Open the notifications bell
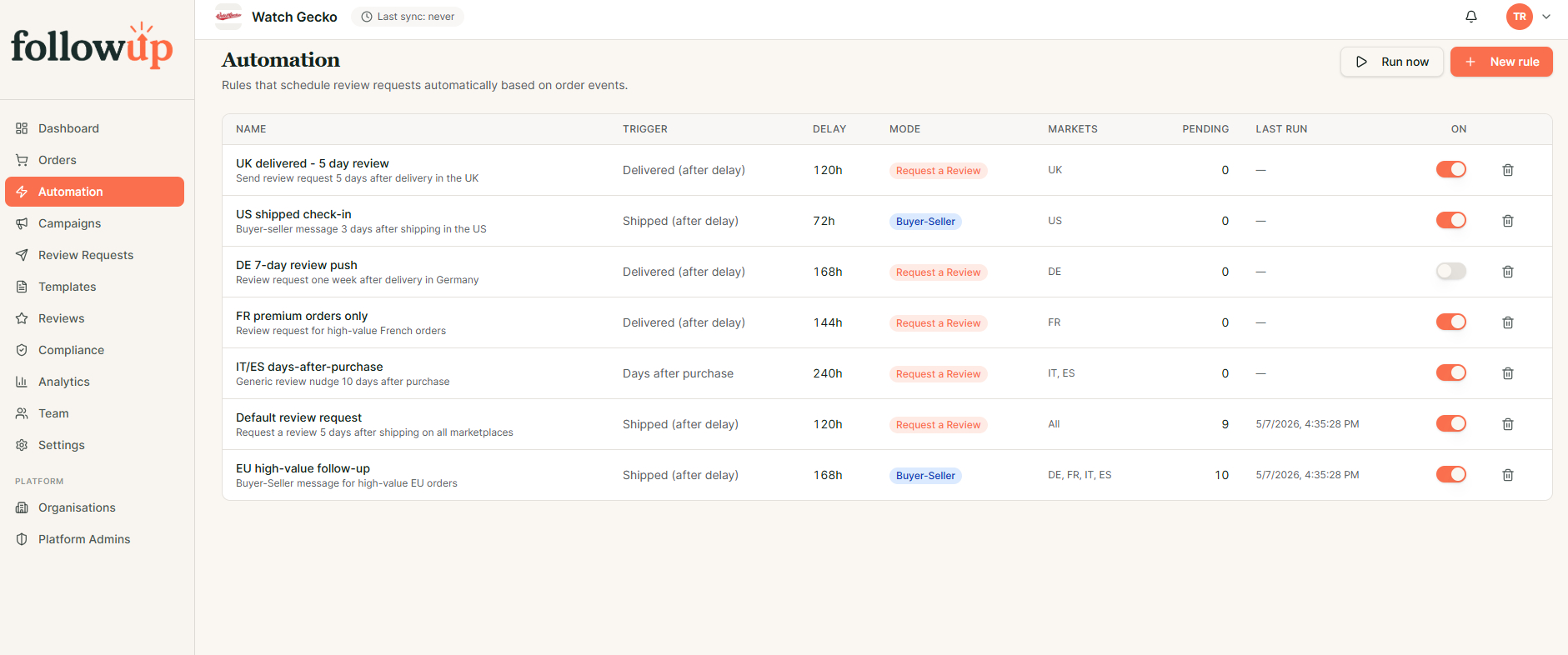 (x=1471, y=17)
